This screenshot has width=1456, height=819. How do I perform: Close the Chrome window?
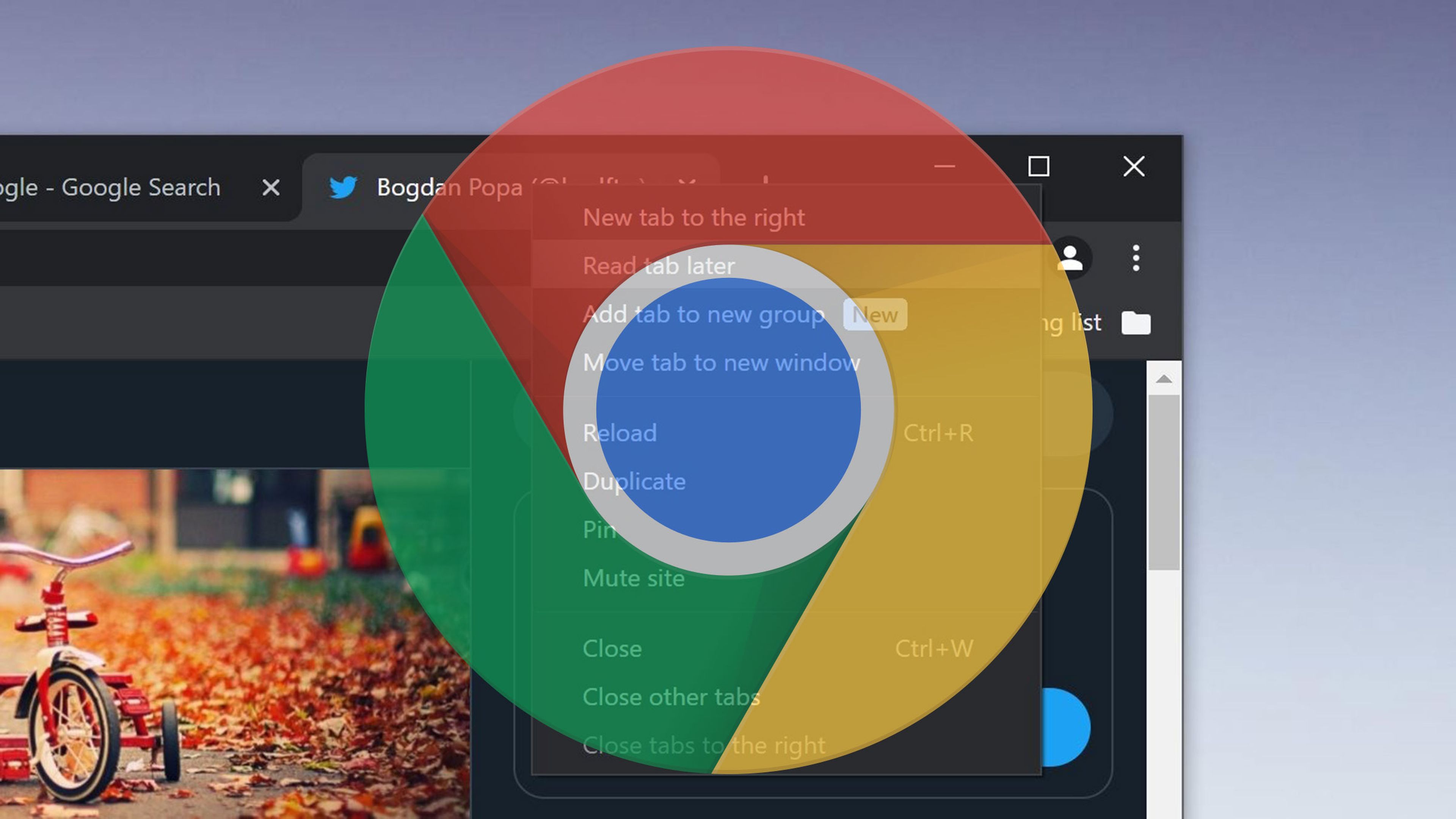pos(1133,167)
